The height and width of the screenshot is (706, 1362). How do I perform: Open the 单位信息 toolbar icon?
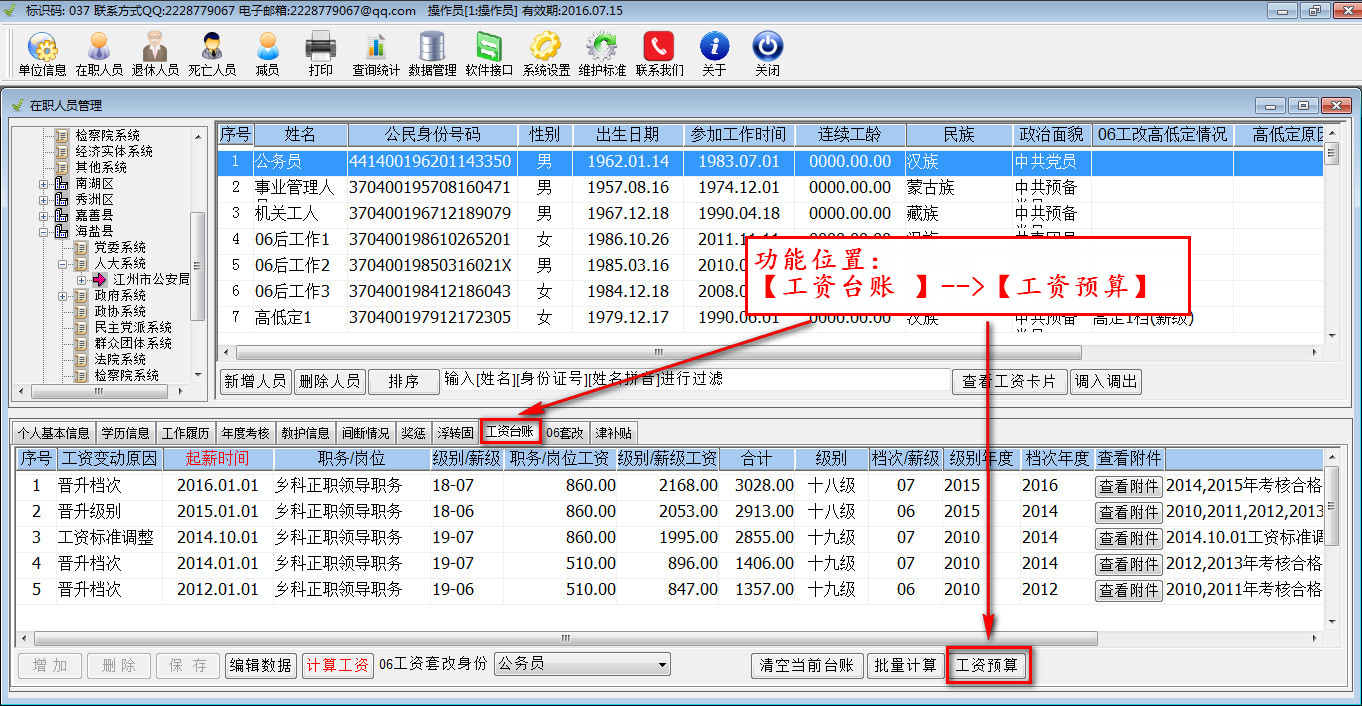pos(42,53)
